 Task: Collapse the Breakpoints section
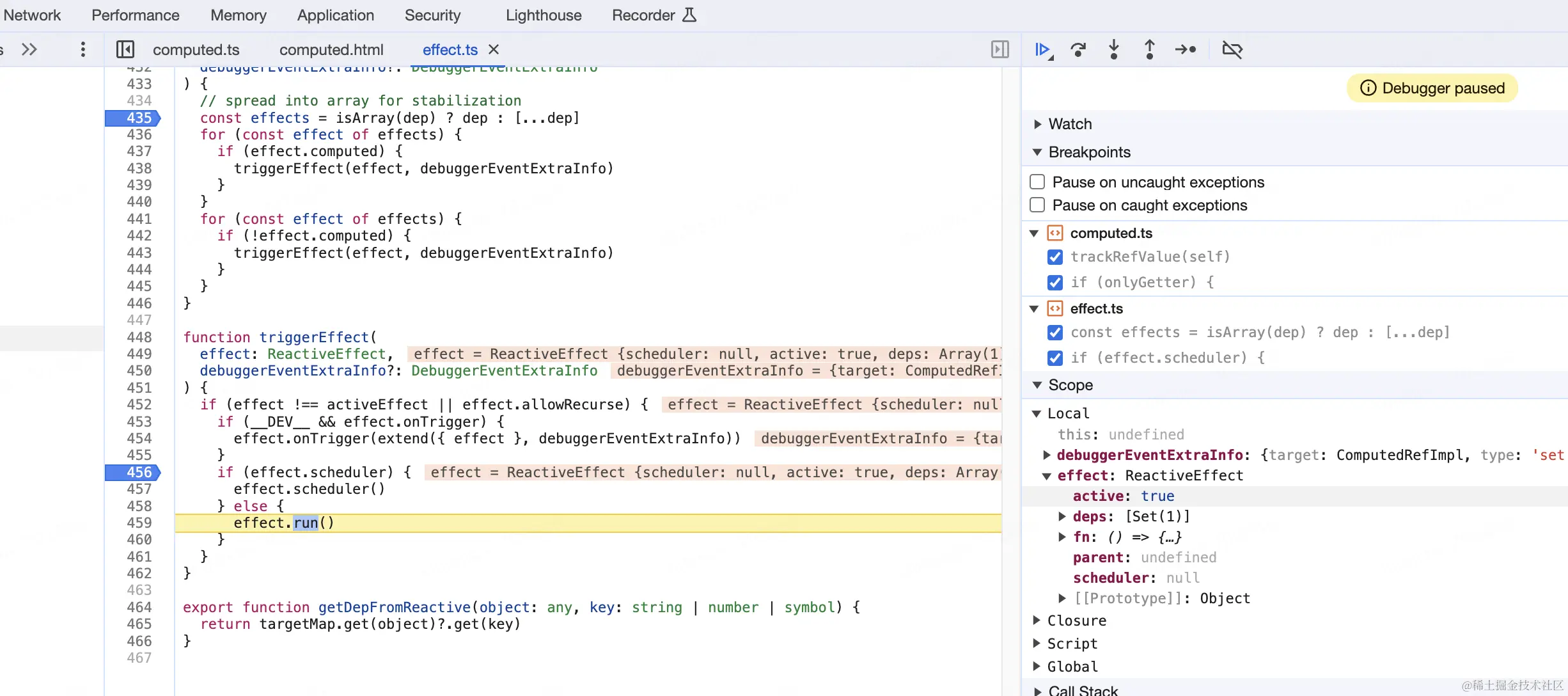pos(1038,152)
